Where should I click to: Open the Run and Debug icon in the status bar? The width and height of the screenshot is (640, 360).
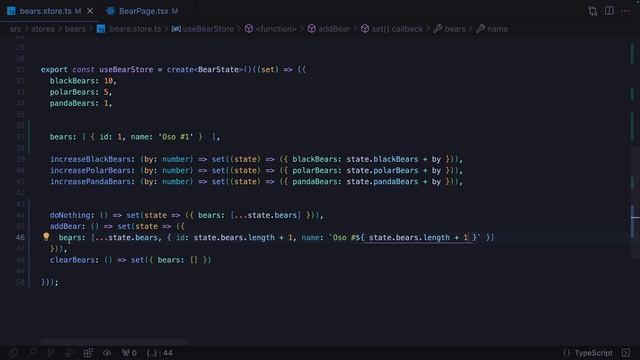click(69, 353)
